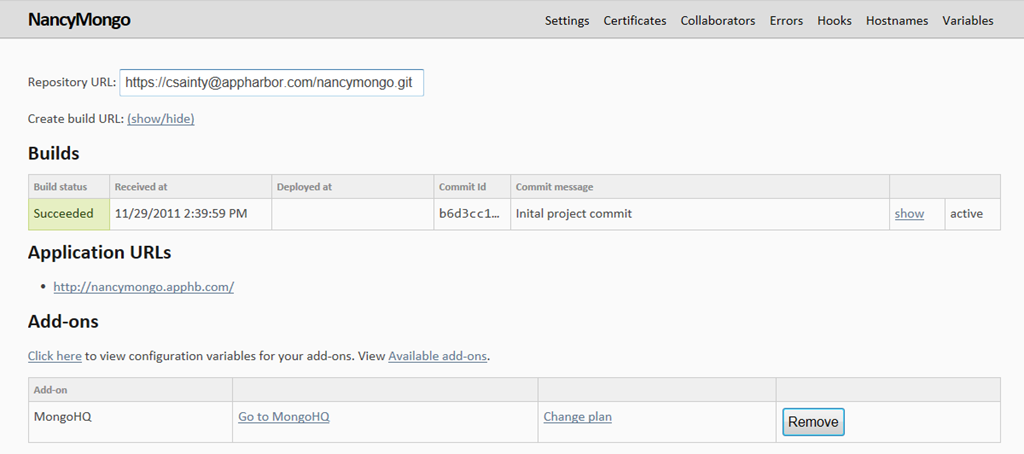This screenshot has height=454, width=1024.
Task: Show details of the succeeded build
Action: 909,214
